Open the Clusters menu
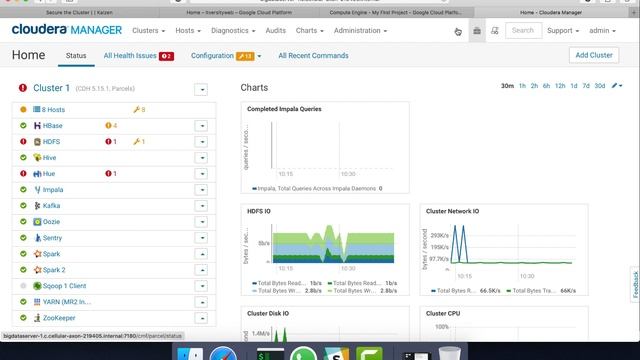The height and width of the screenshot is (360, 640). pyautogui.click(x=149, y=31)
